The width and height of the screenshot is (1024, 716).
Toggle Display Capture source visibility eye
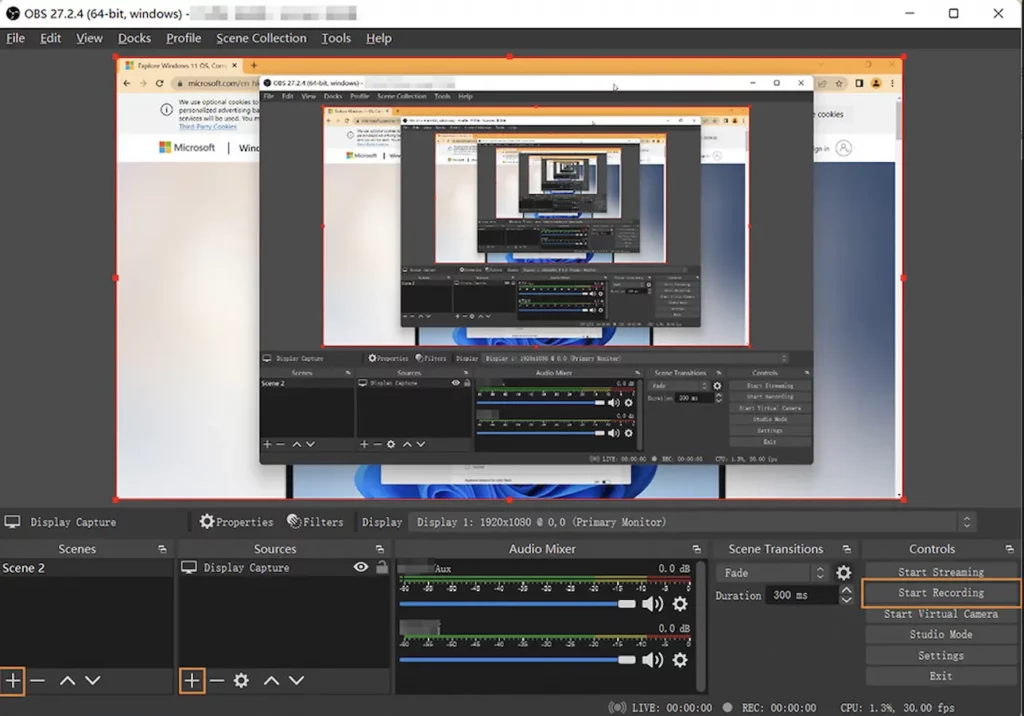pyautogui.click(x=360, y=567)
